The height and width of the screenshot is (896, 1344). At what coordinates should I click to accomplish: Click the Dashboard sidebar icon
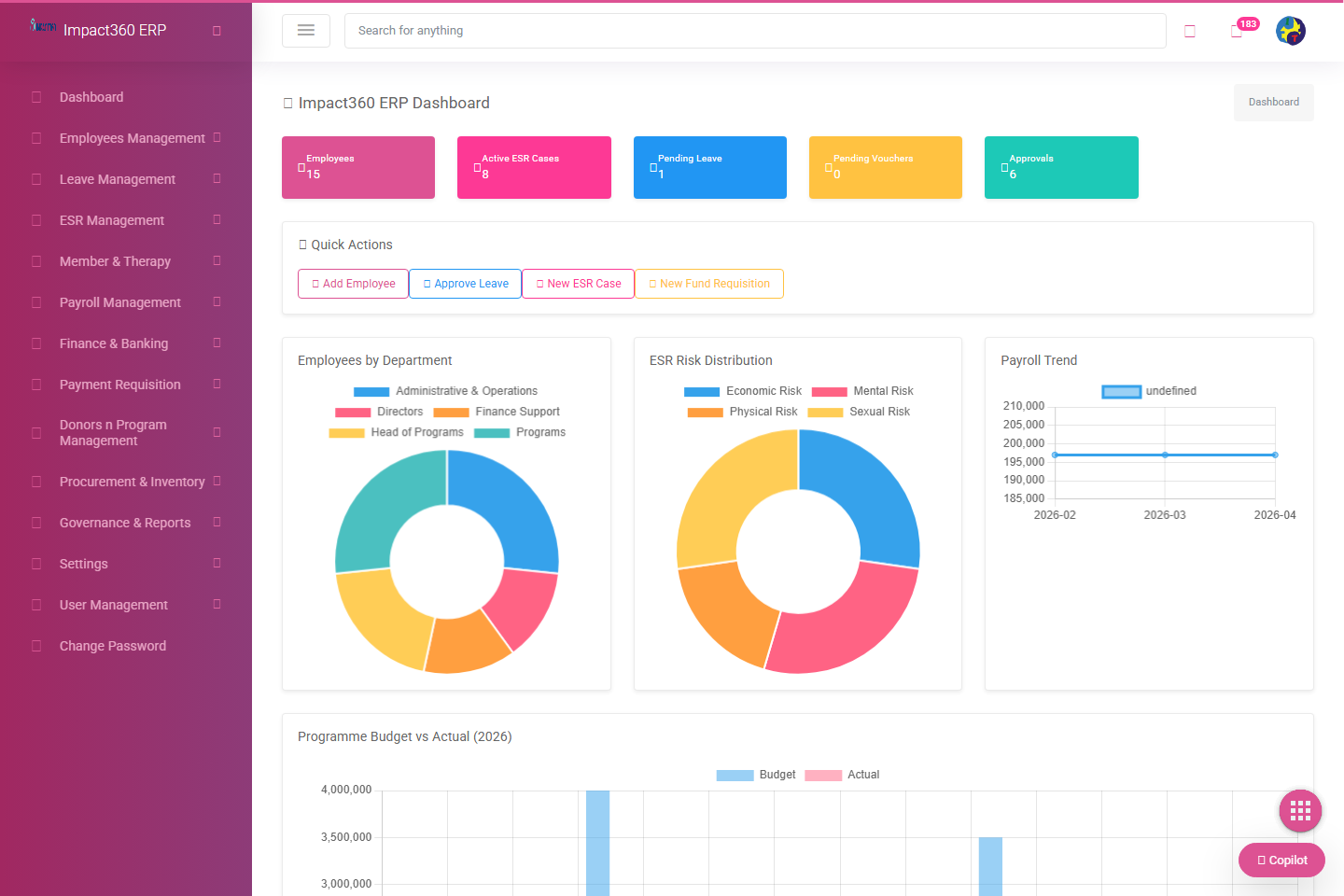click(36, 97)
